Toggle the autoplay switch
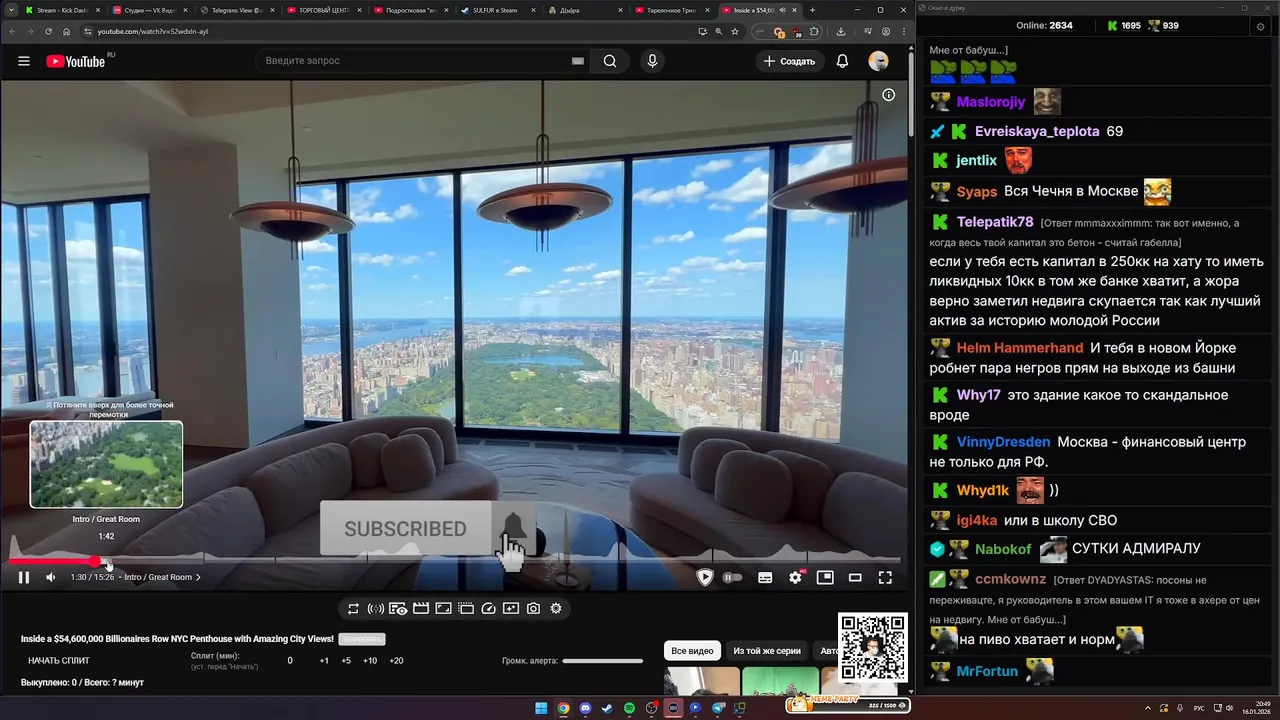This screenshot has height=720, width=1280. pos(732,577)
